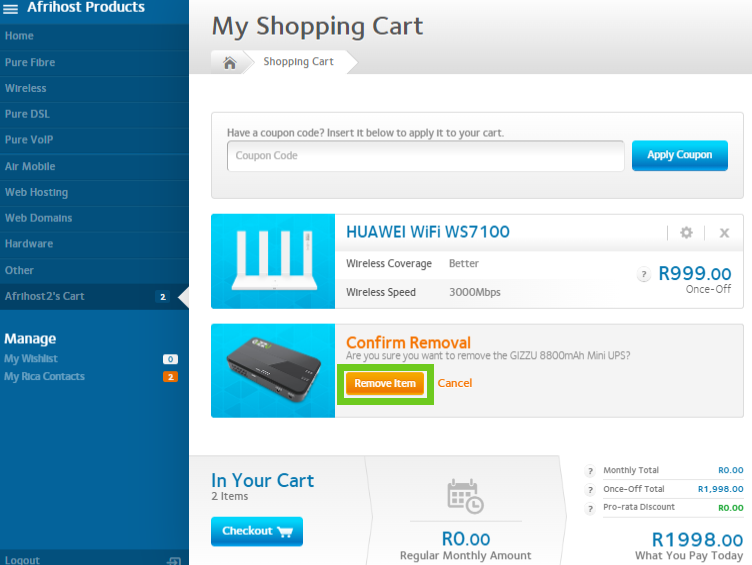Open My Wishlist under Manage

[31, 358]
